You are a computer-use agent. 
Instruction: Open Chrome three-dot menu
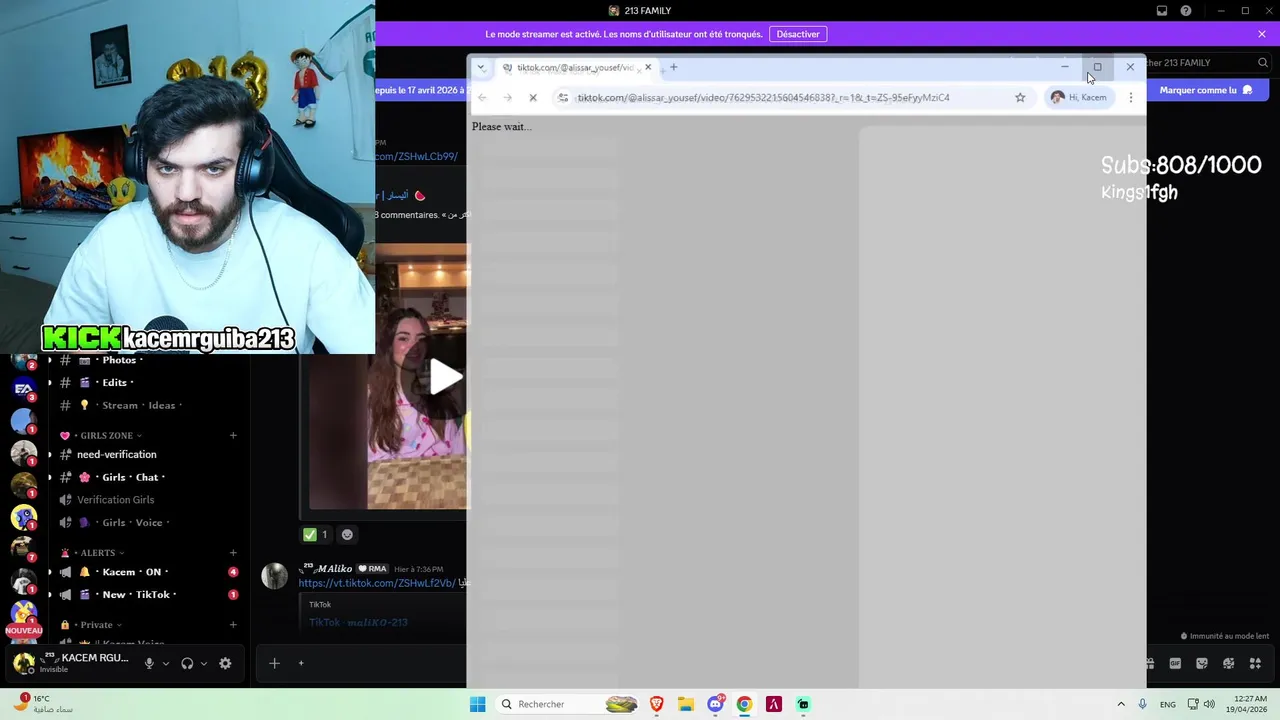click(1131, 97)
